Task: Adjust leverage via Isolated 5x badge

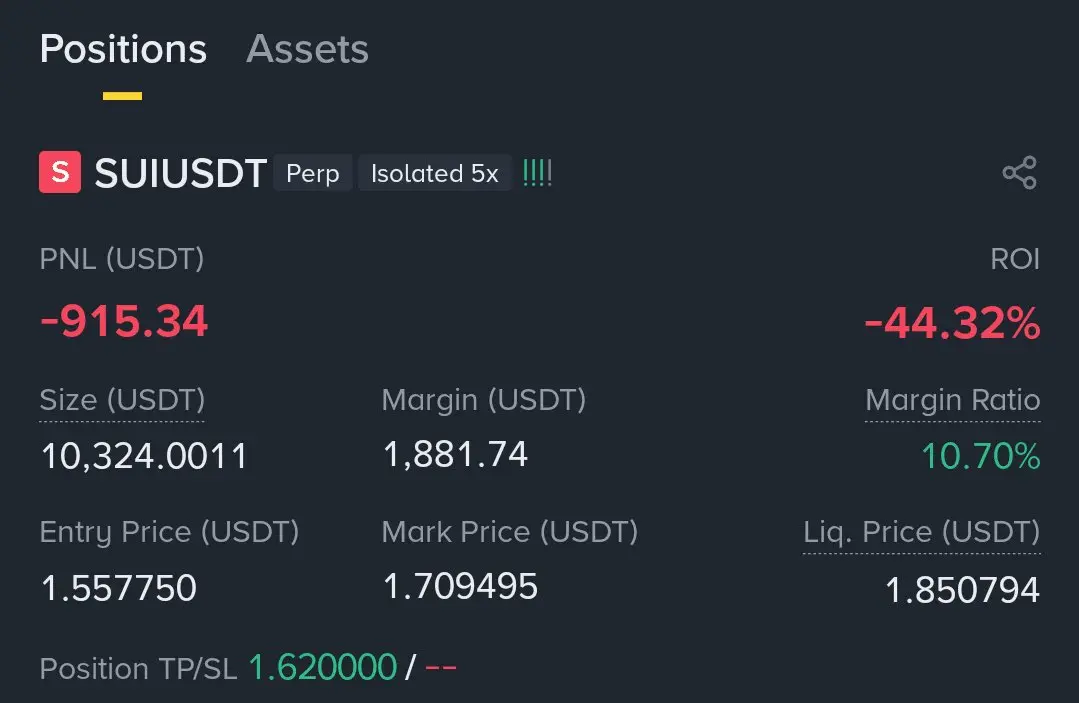Action: coord(434,173)
